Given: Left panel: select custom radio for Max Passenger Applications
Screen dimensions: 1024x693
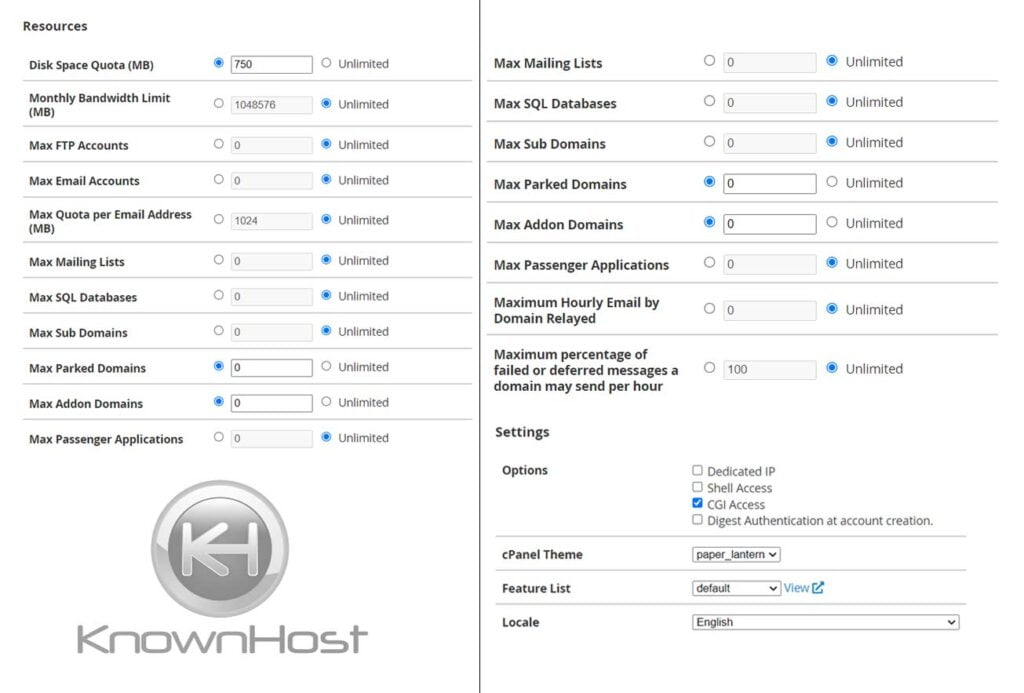Looking at the screenshot, I should [x=219, y=437].
